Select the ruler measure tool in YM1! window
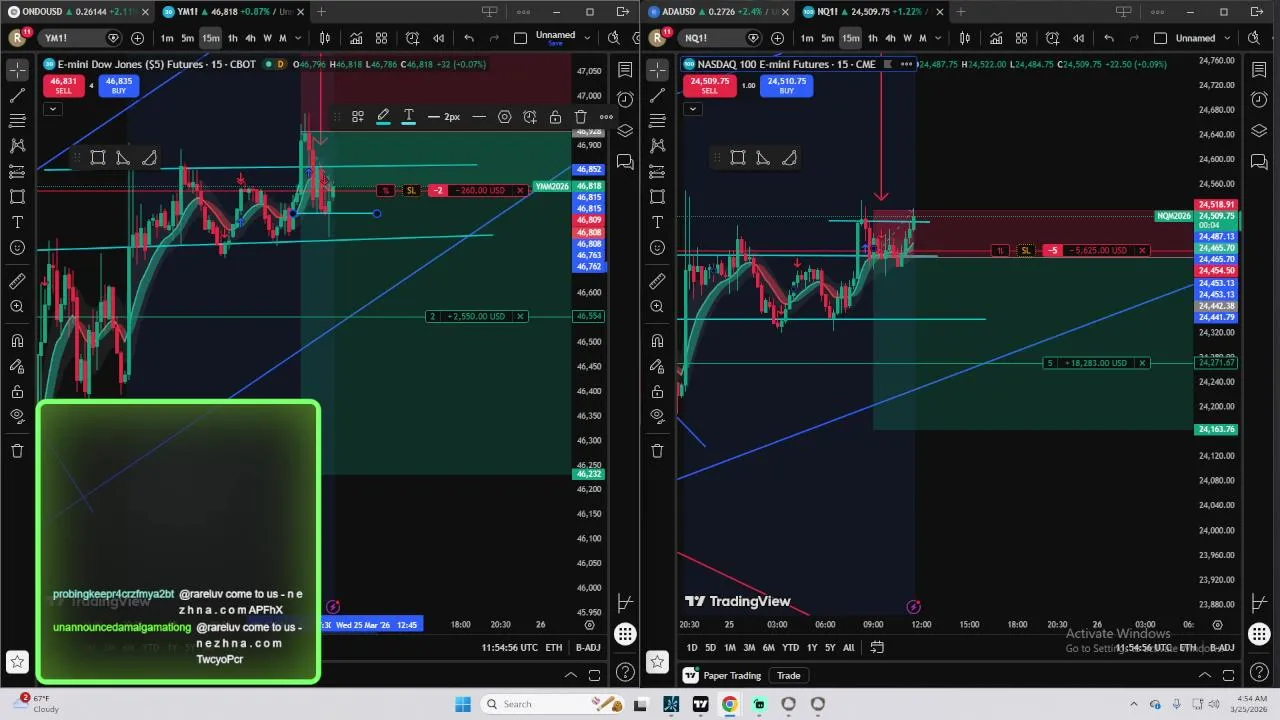The image size is (1280, 720). coord(17,281)
